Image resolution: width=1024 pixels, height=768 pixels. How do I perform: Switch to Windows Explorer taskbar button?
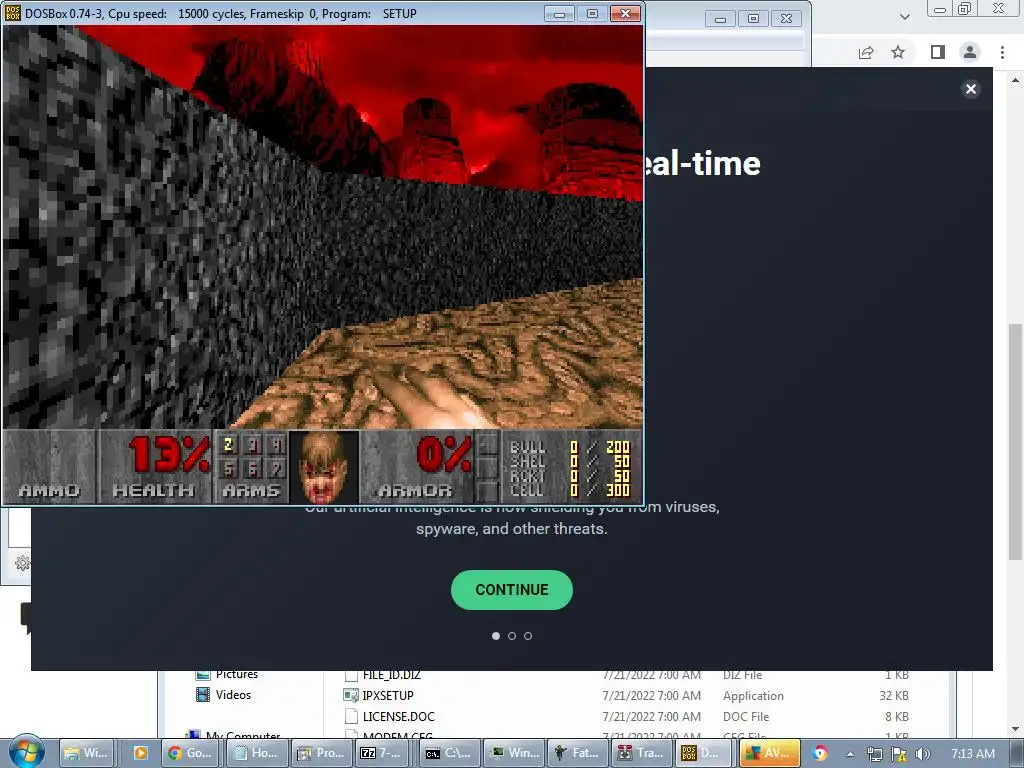86,753
